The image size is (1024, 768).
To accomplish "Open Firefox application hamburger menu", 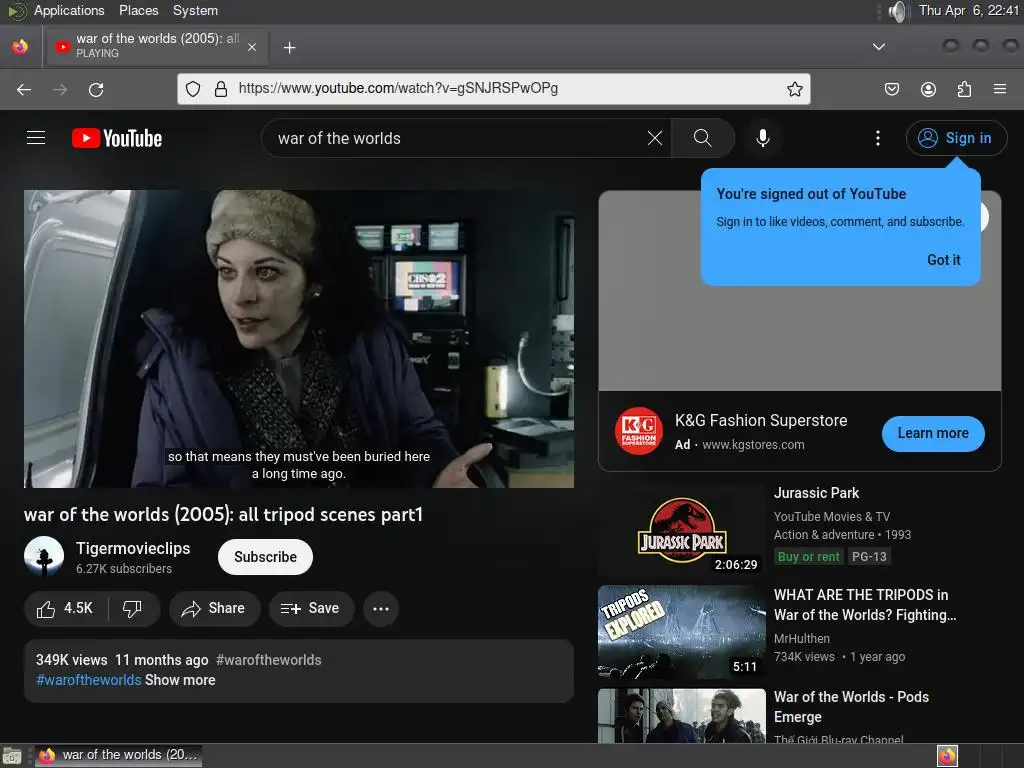I will point(1000,89).
